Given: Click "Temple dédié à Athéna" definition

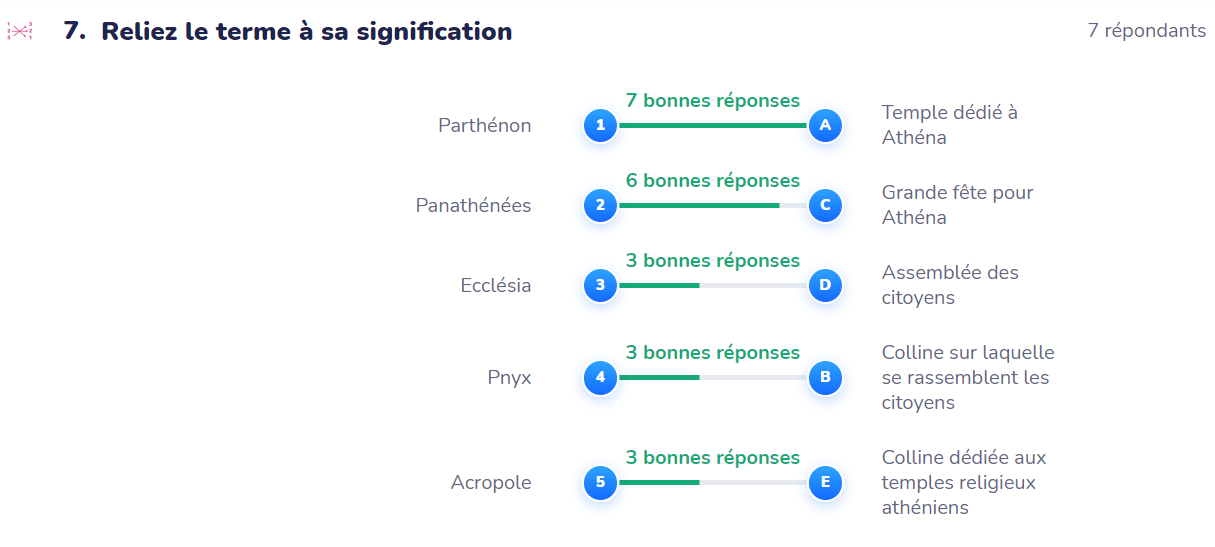Looking at the screenshot, I should click(x=949, y=125).
